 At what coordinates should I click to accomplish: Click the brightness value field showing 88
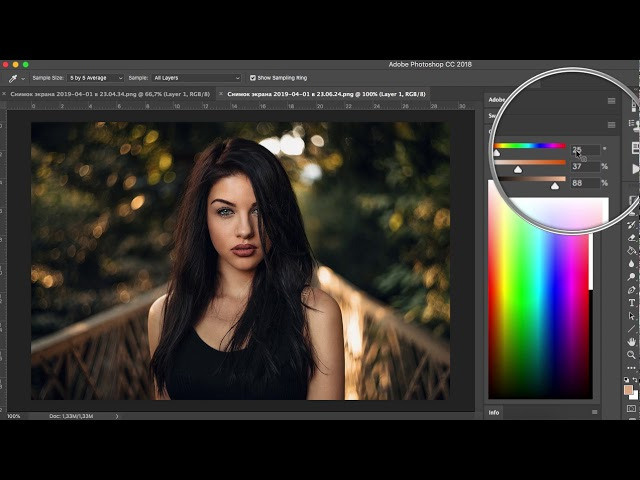(583, 184)
